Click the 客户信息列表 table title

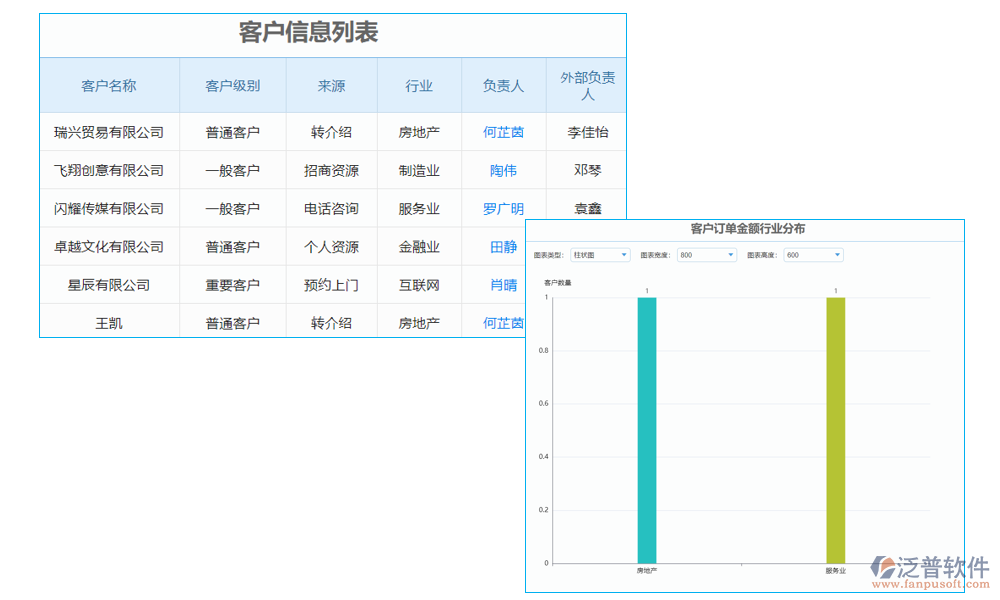coord(310,33)
